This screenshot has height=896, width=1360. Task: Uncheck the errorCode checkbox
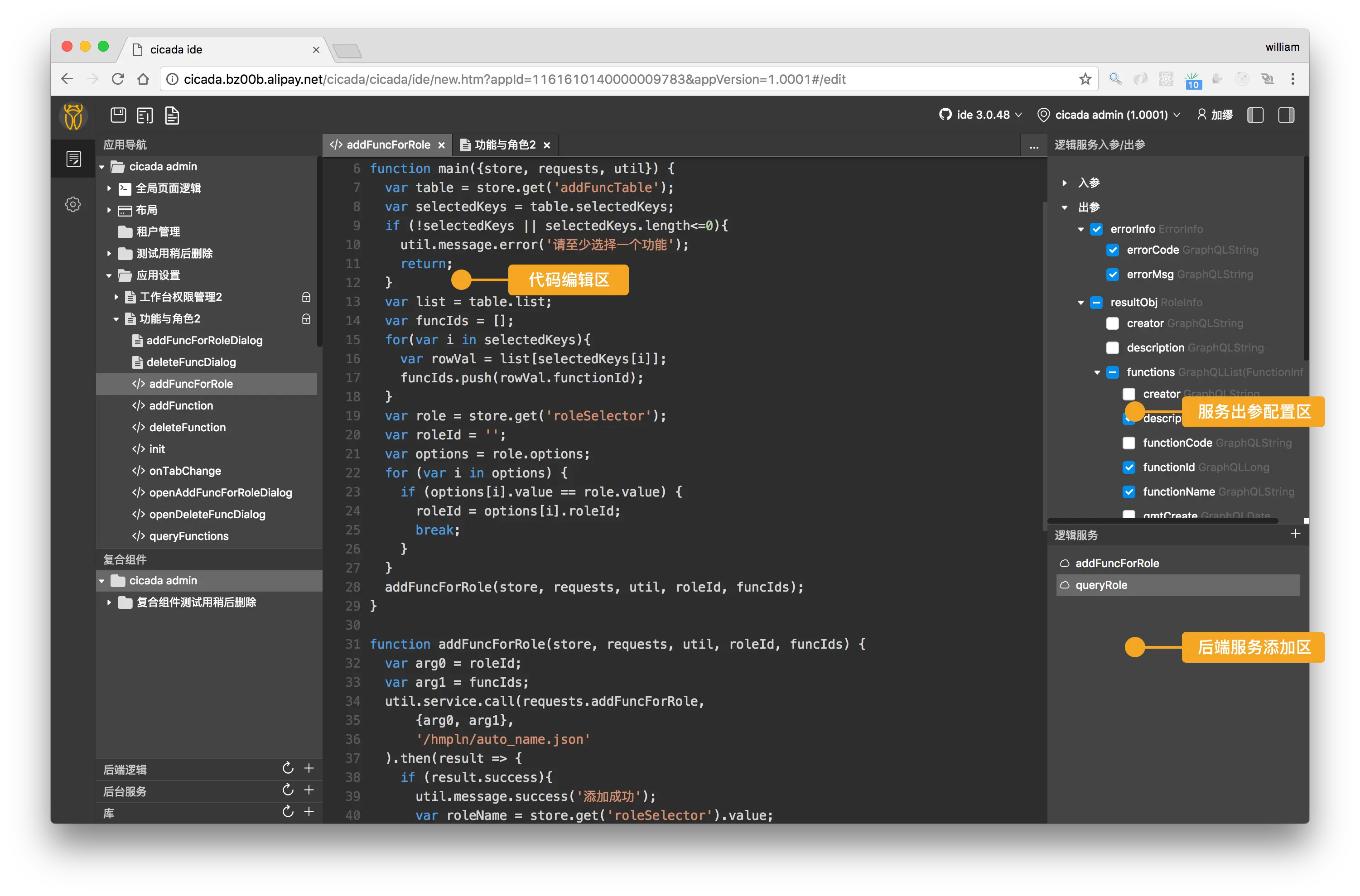[x=1112, y=250]
